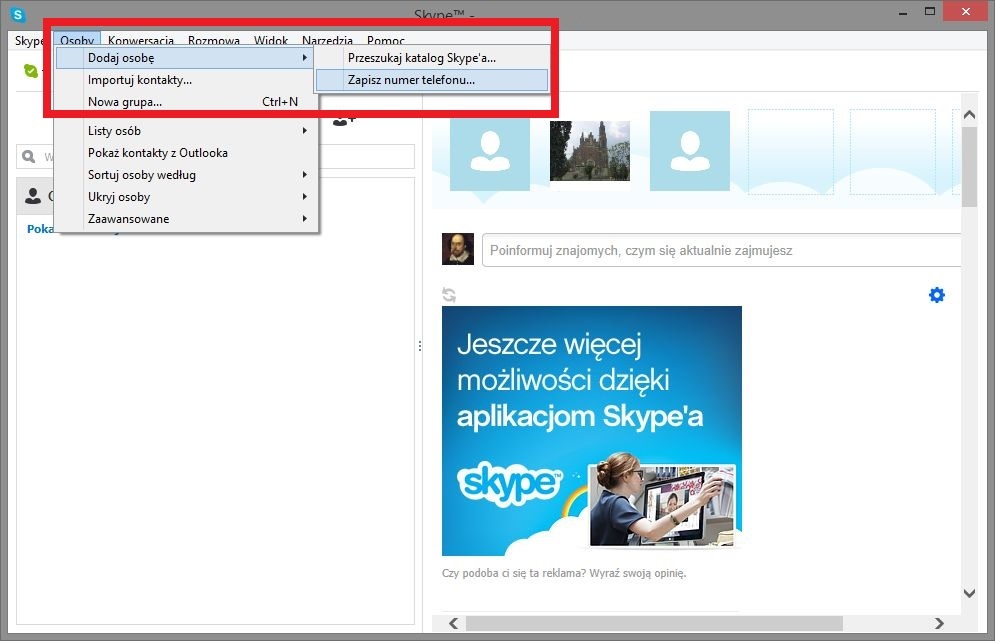This screenshot has width=995, height=641.
Task: Expand Sortuj osoby według submenu
Action: [187, 175]
